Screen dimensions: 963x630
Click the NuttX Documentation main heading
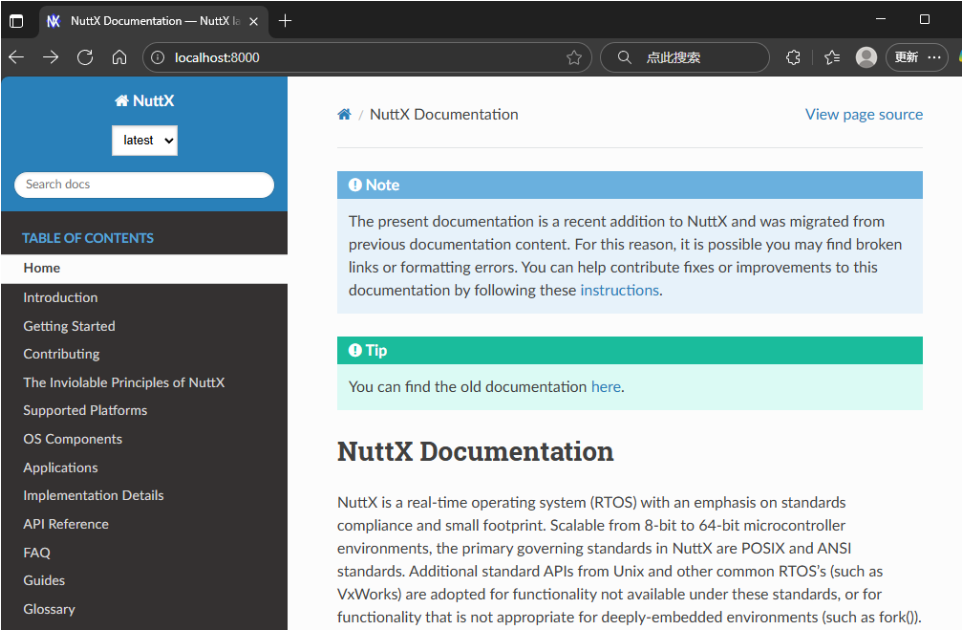pos(475,452)
